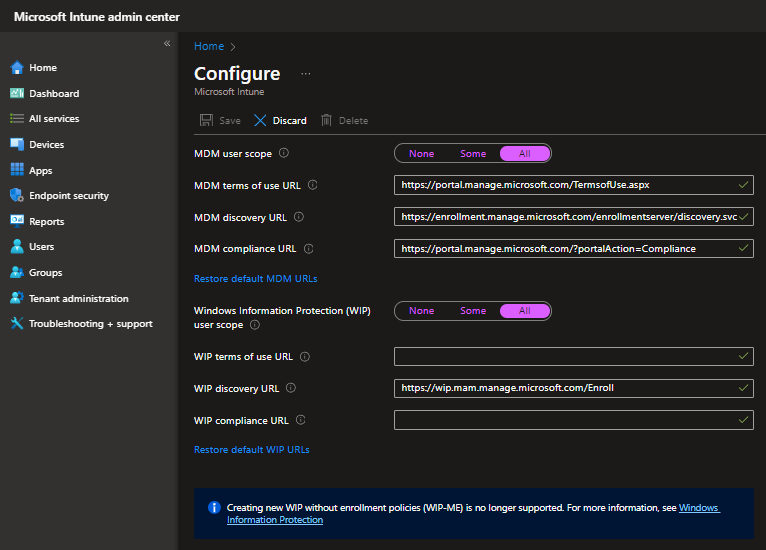Show info for WIP terms of use URL
Screen dimensions: 766x550
click(x=305, y=357)
